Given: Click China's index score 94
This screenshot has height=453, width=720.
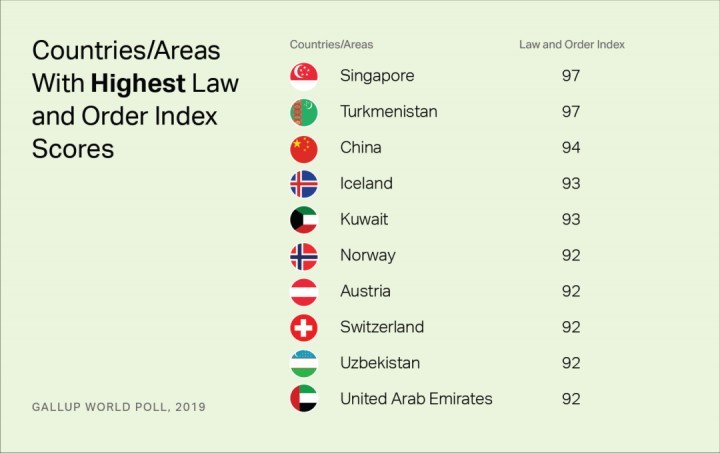Looking at the screenshot, I should click(571, 148).
